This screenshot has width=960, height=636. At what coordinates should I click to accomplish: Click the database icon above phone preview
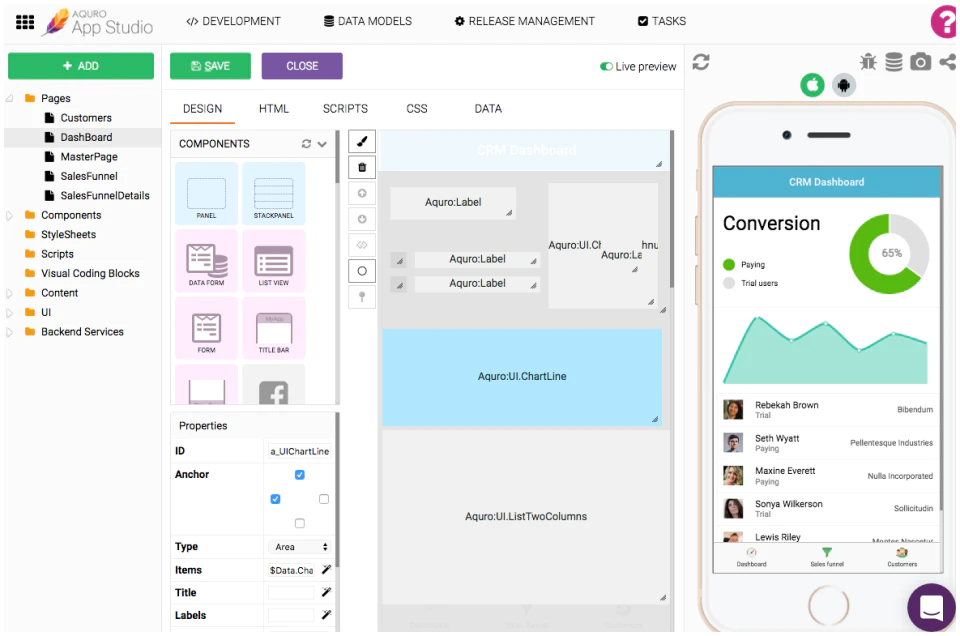coord(894,62)
